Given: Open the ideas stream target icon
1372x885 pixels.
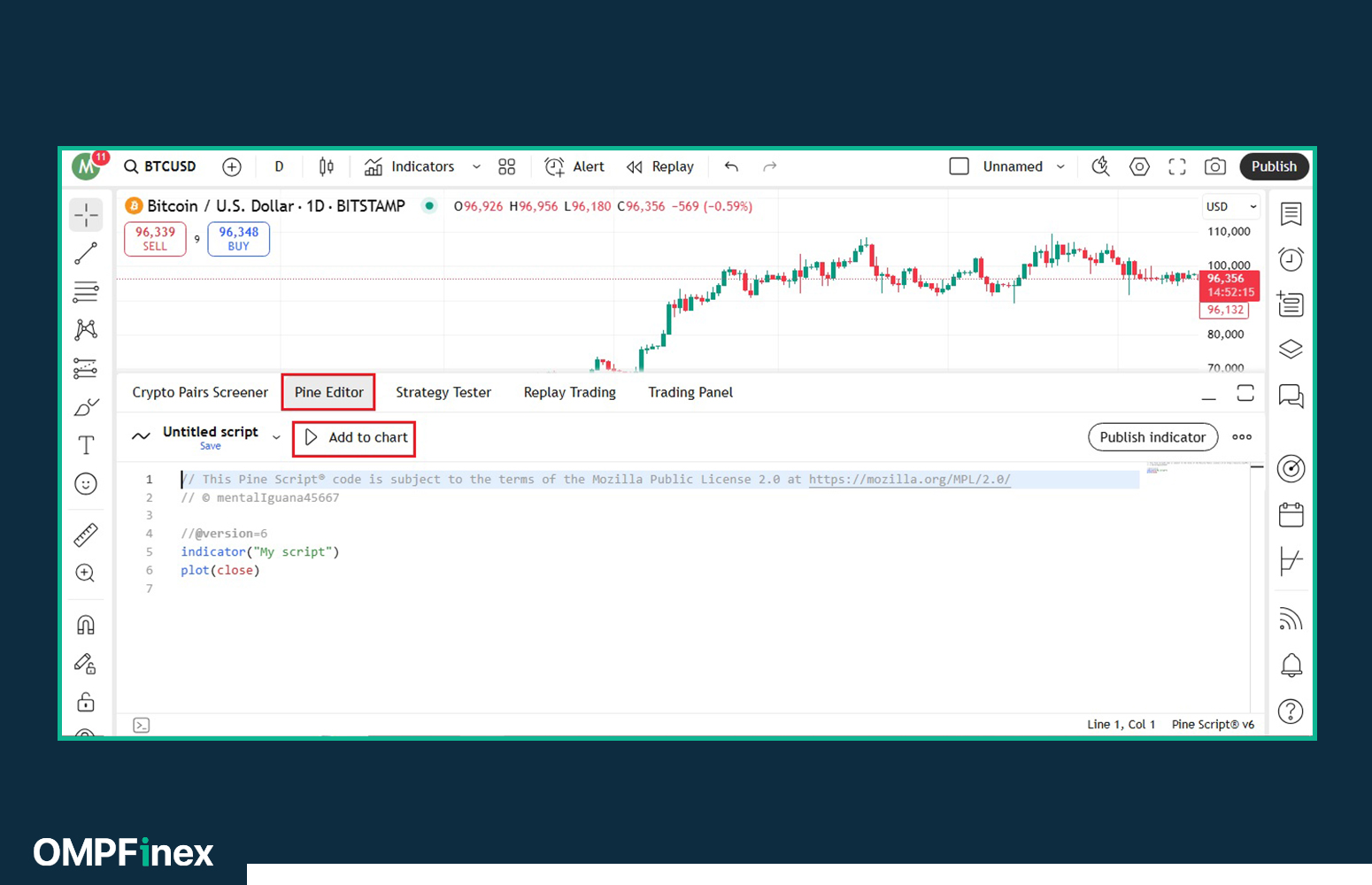Looking at the screenshot, I should (x=1291, y=469).
